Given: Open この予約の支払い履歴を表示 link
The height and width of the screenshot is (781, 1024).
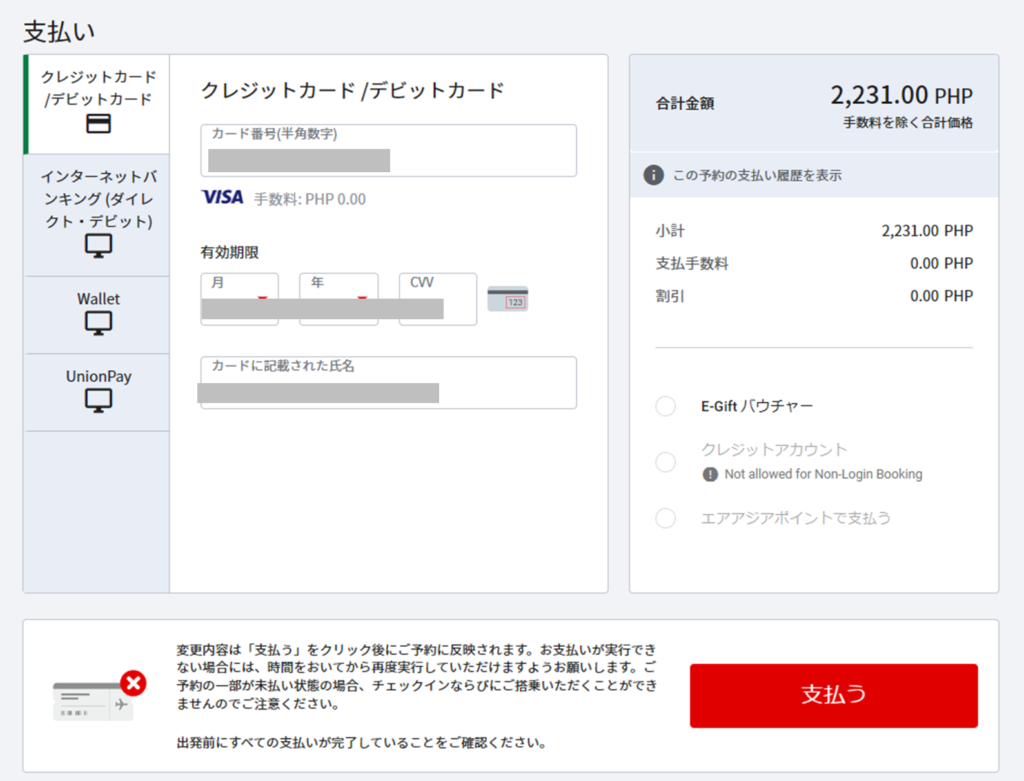Looking at the screenshot, I should [757, 176].
